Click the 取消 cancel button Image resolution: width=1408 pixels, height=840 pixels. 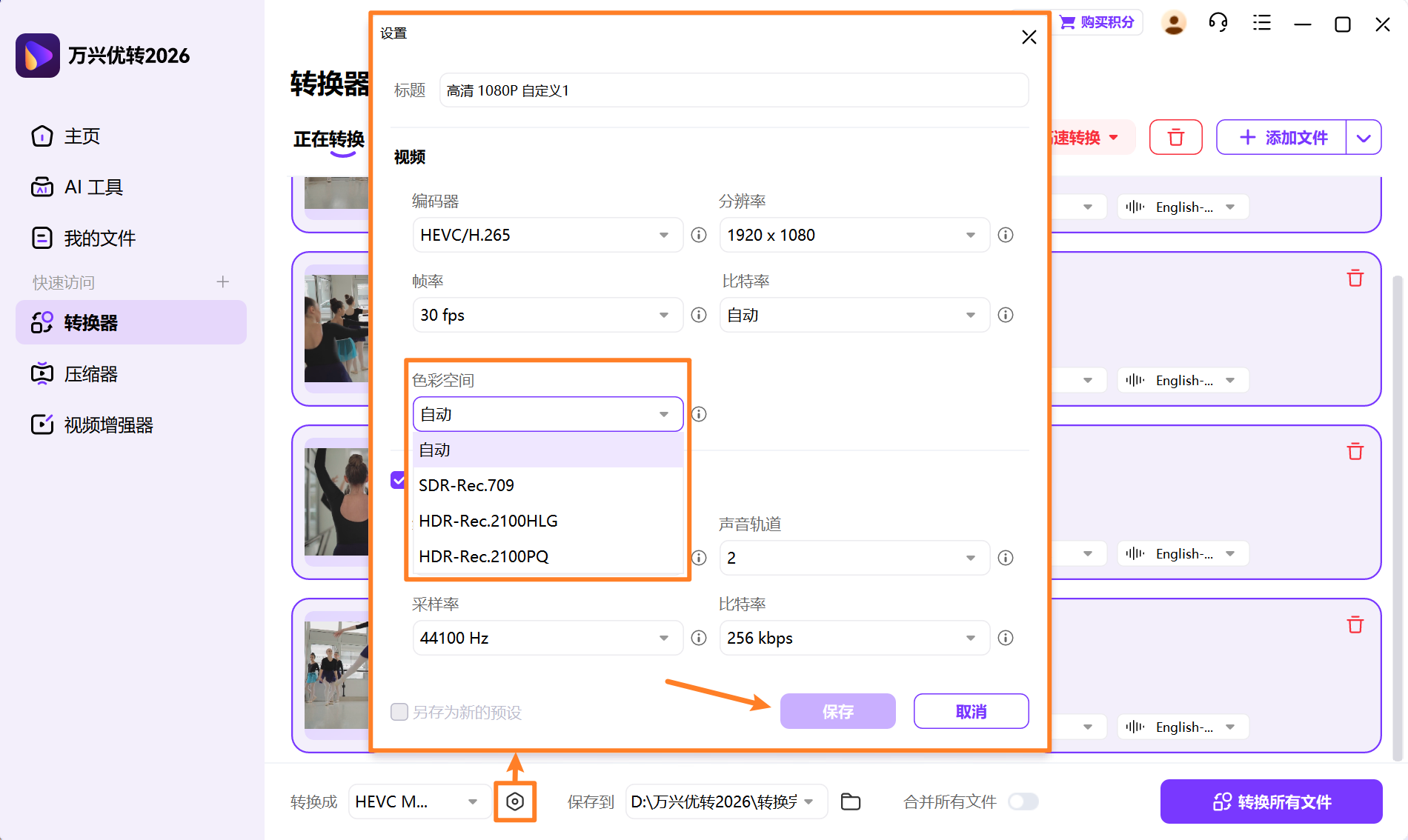click(x=971, y=711)
